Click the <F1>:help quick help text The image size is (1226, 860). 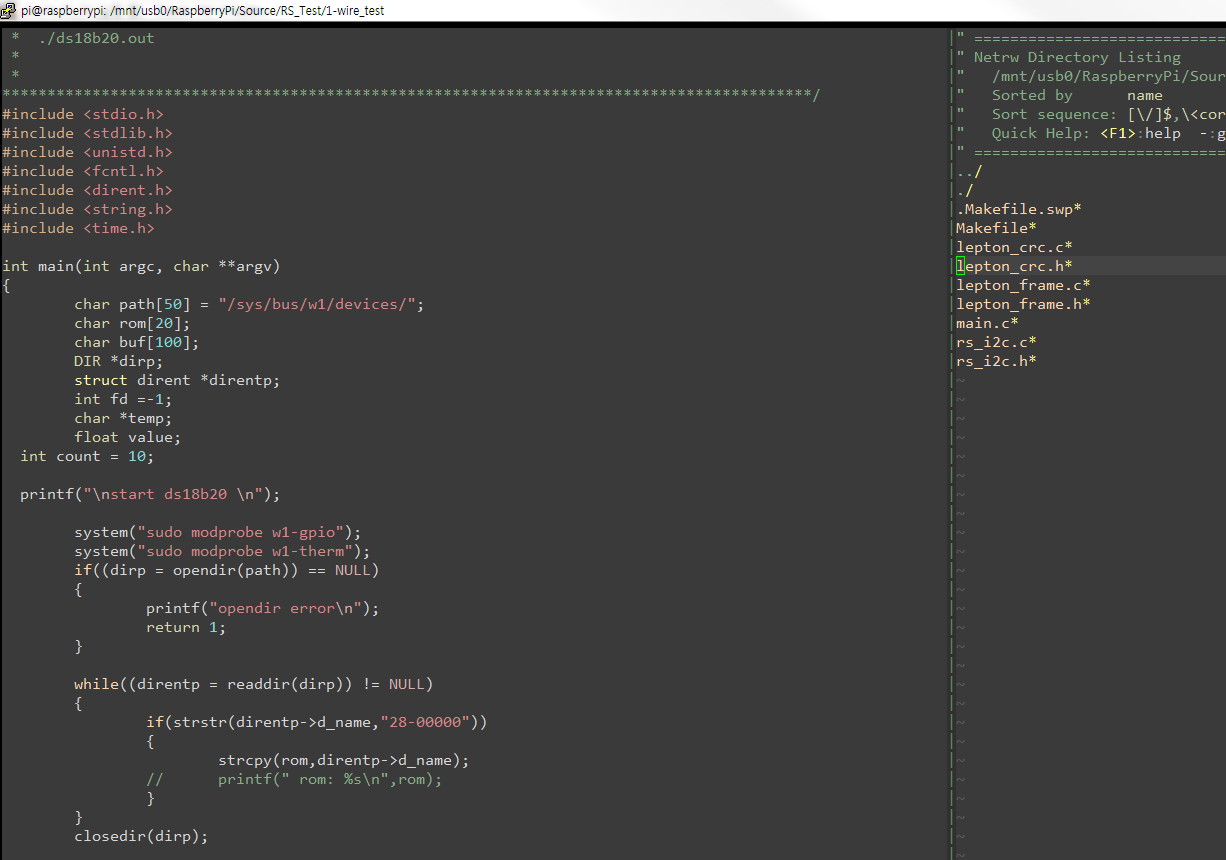point(1141,133)
